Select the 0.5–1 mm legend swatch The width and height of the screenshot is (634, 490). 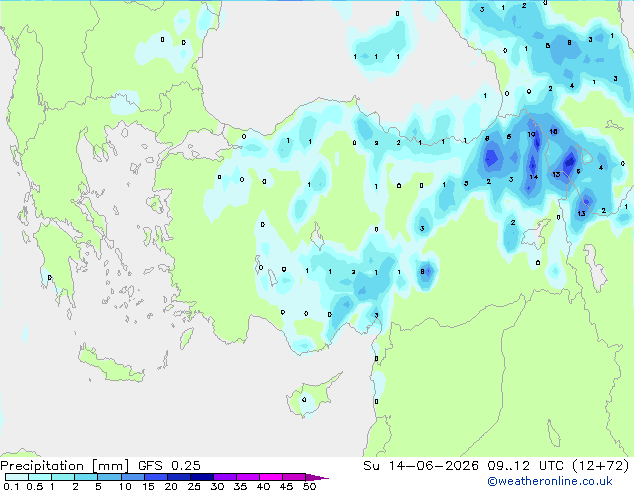(40, 477)
